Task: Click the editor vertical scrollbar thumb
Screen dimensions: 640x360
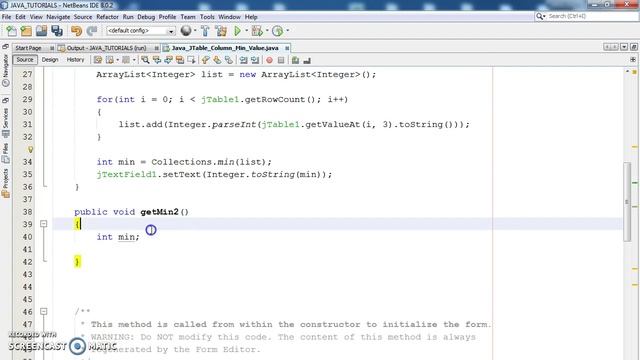Action: tap(627, 202)
